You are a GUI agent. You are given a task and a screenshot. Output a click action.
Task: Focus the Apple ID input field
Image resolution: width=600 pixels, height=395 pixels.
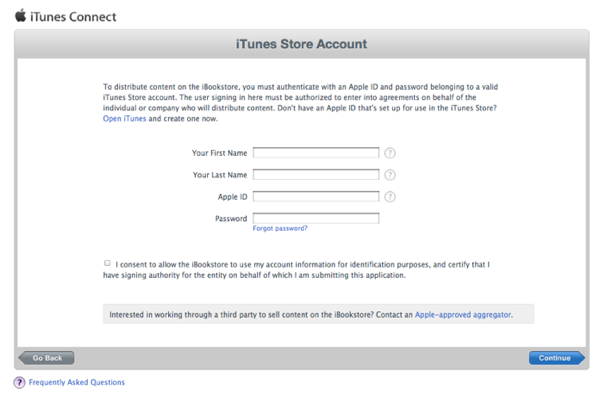[316, 196]
